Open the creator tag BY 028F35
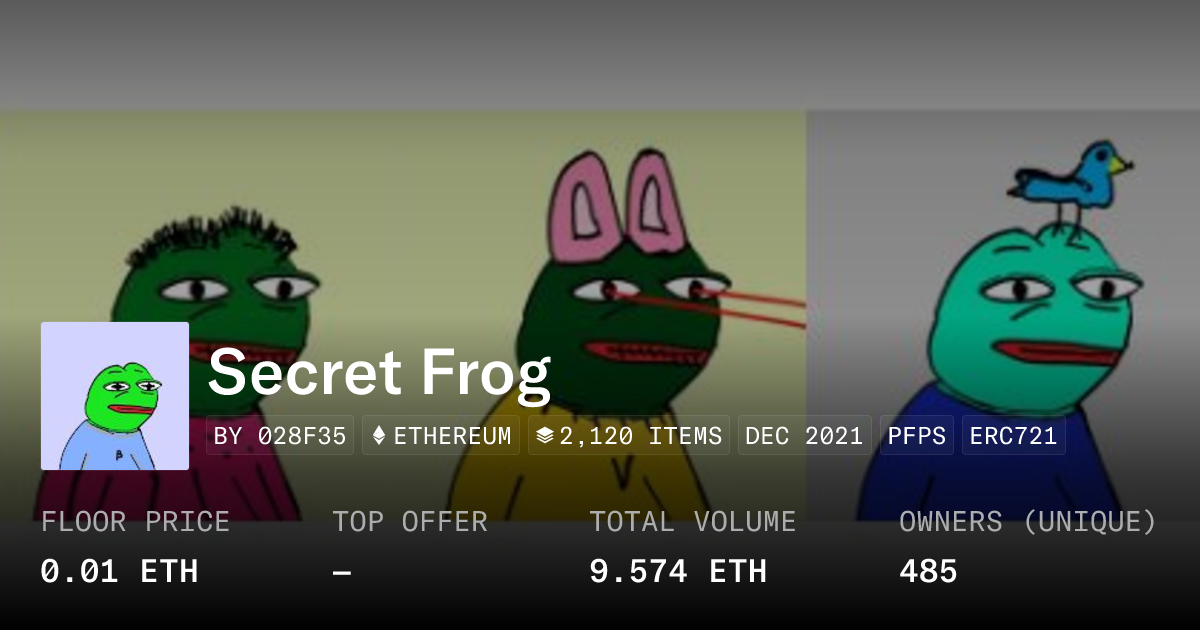 coord(280,436)
